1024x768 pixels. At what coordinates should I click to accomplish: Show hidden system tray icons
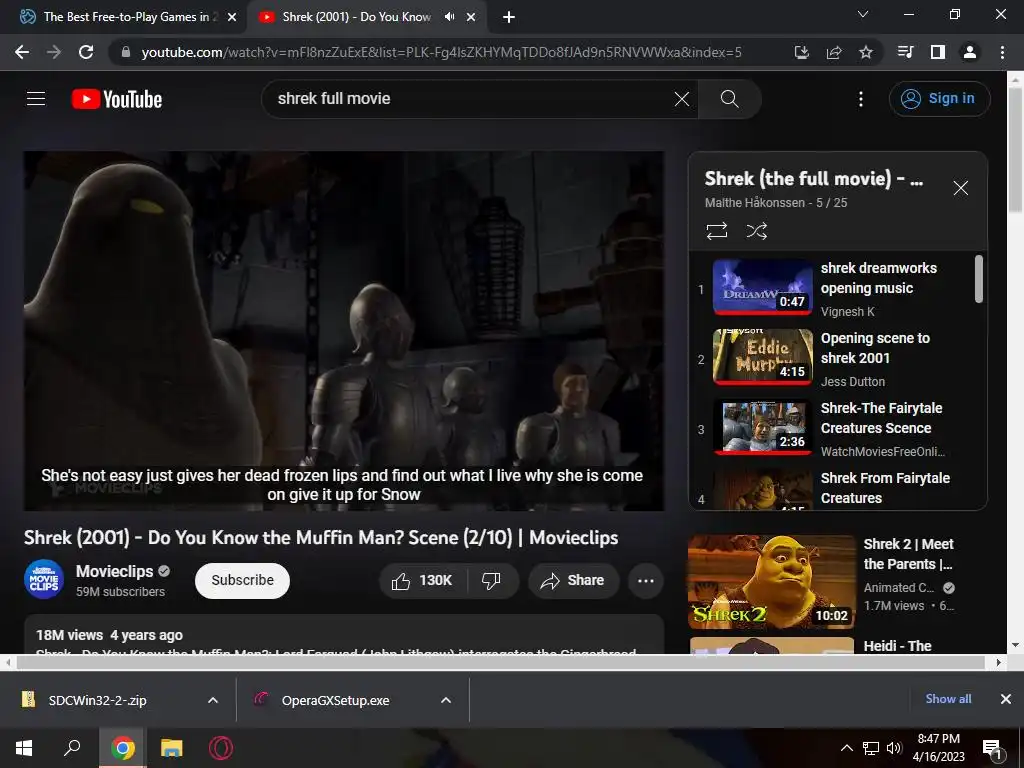(x=846, y=748)
